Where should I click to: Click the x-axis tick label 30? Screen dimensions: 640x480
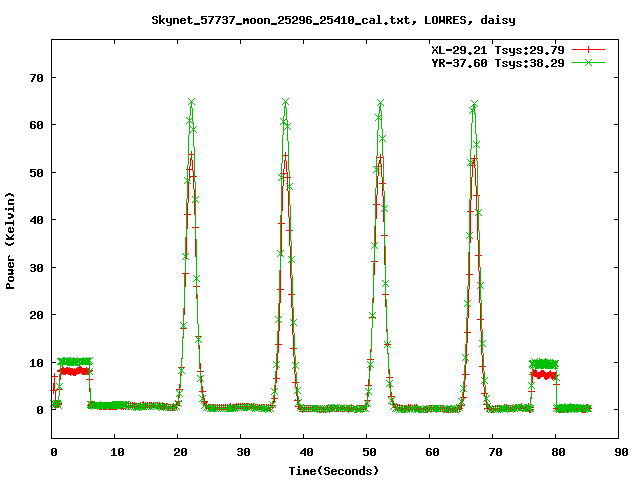point(243,452)
